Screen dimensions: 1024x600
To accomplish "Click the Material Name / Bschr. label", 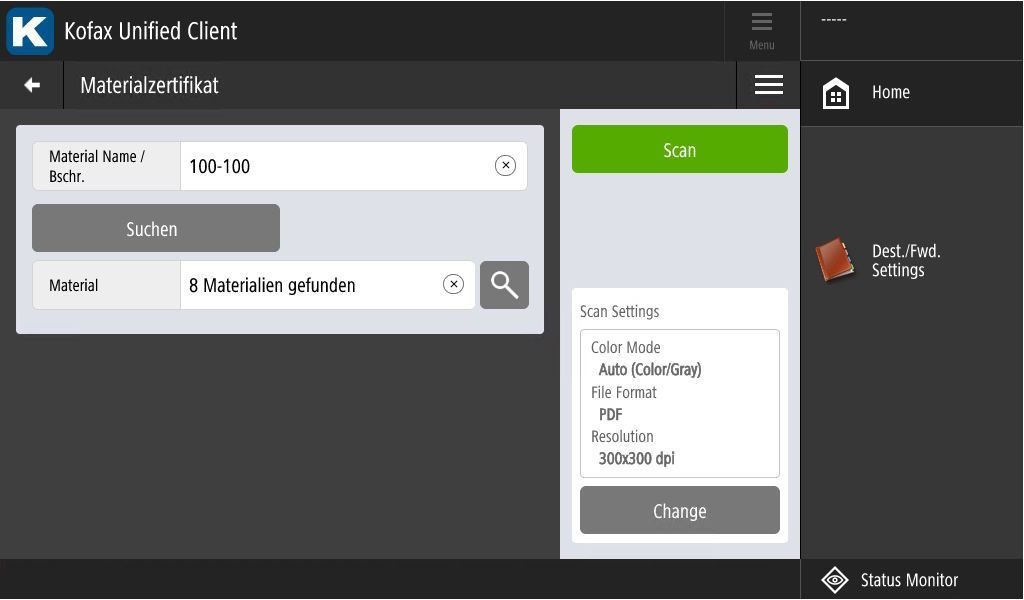I will click(x=97, y=166).
